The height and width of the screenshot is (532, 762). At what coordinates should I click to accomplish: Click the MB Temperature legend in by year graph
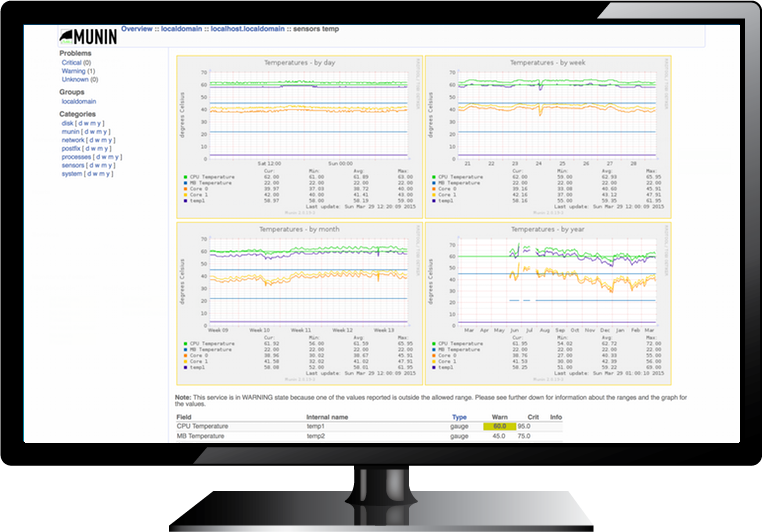point(459,349)
